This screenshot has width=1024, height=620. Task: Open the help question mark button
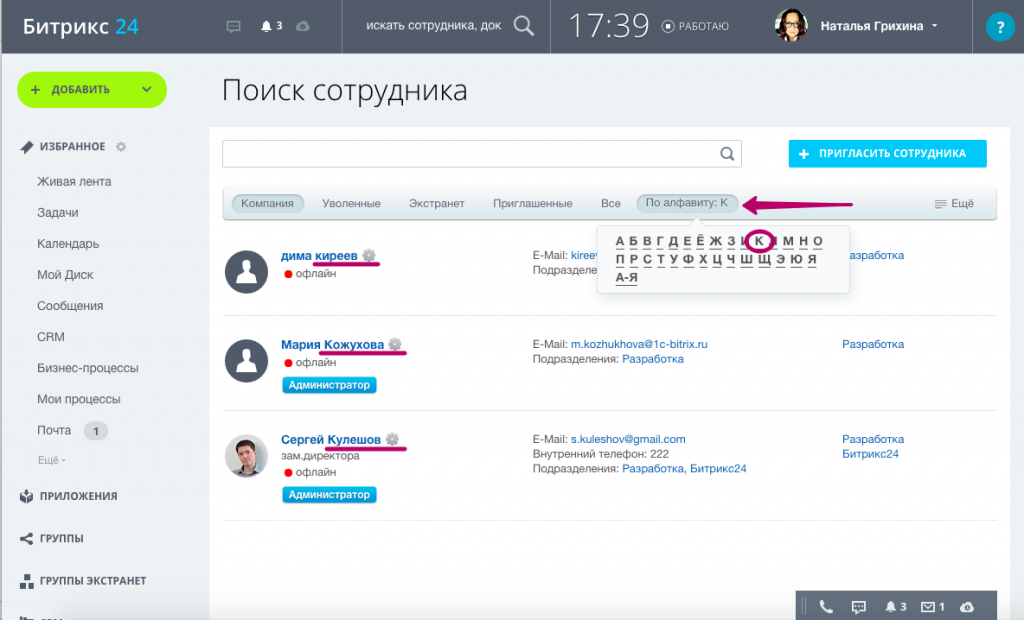[999, 27]
